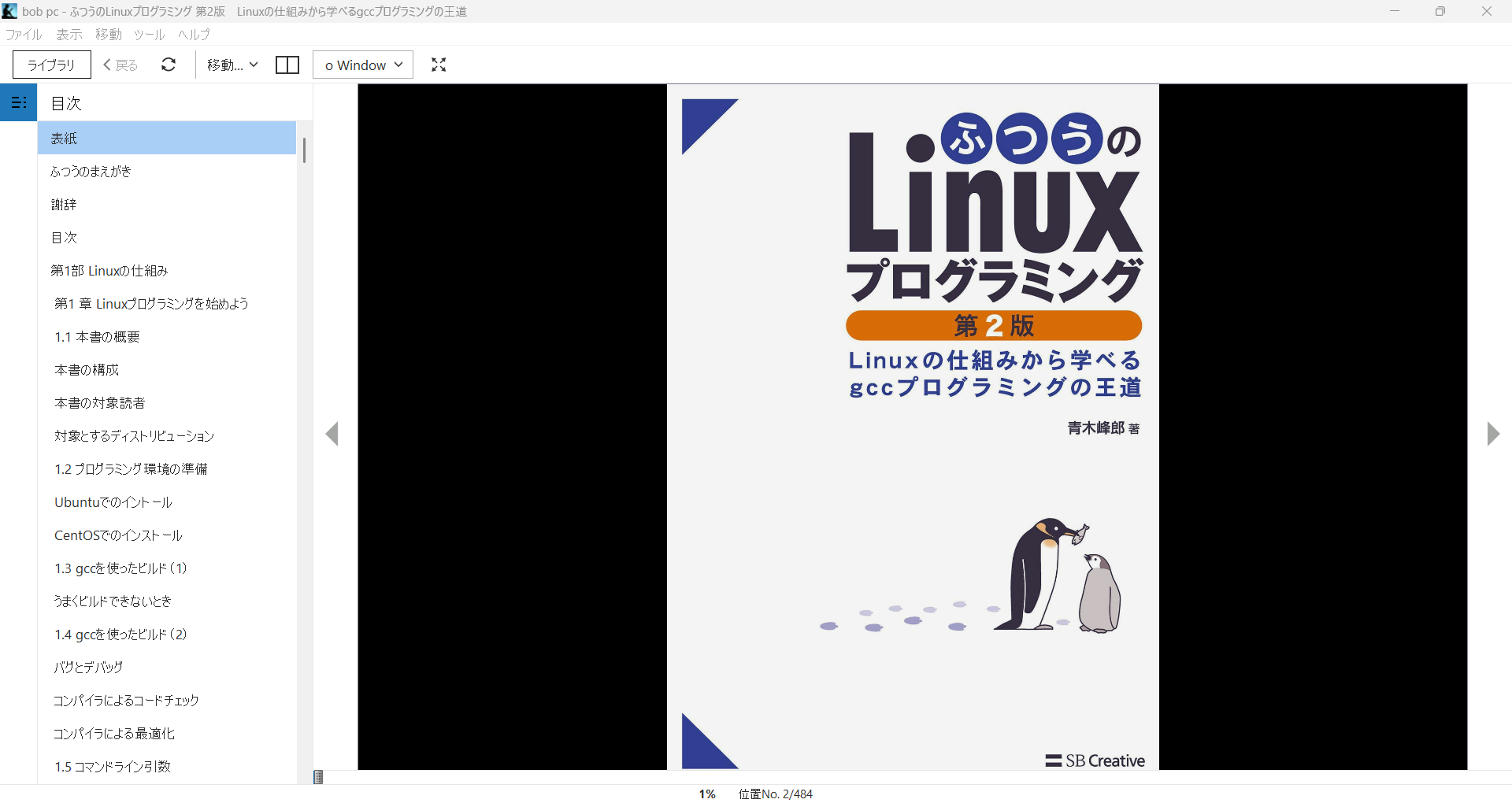1512x803 pixels.
Task: Open the ライブラリ library button
Action: click(52, 65)
